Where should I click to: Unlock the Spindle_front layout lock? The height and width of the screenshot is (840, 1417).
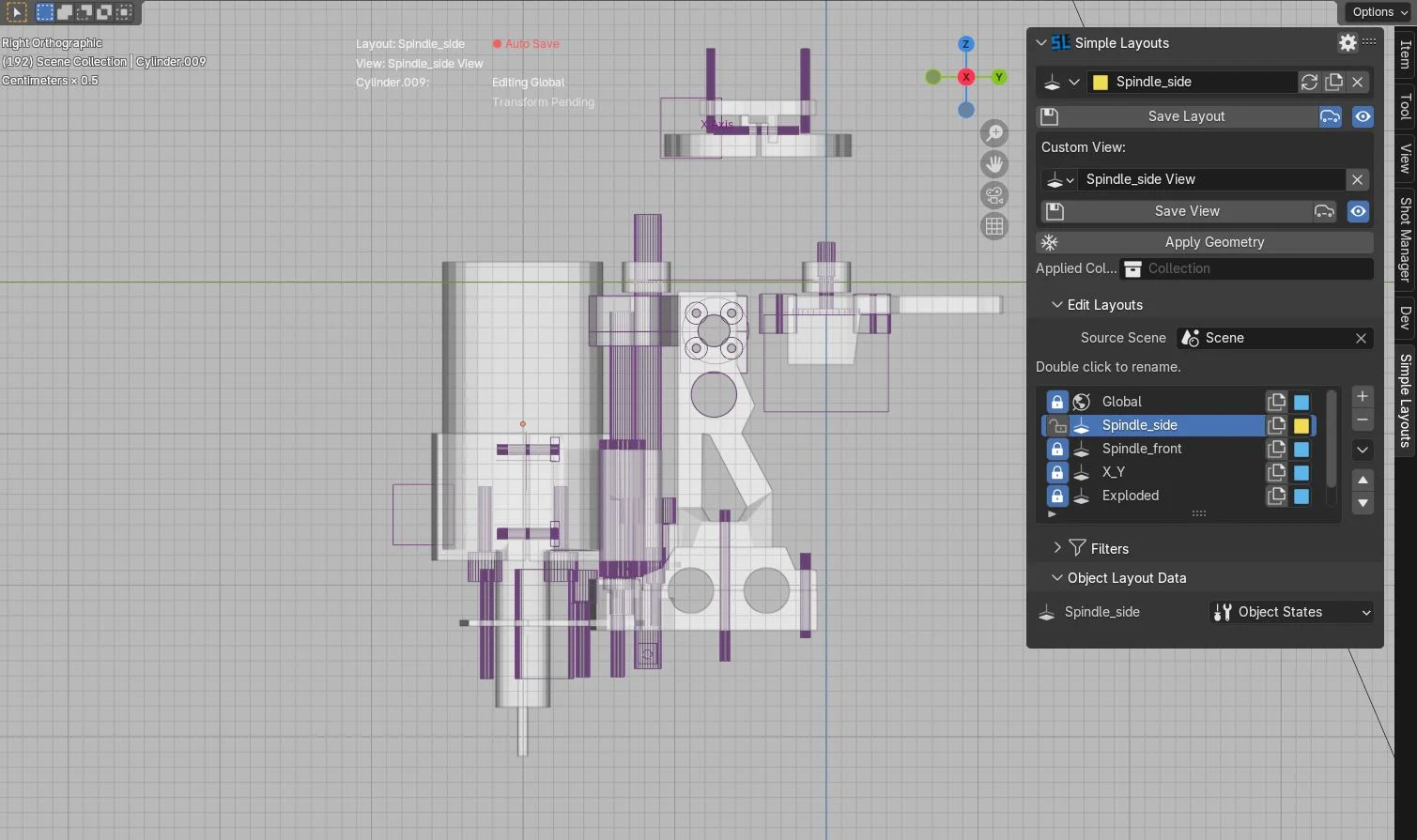coord(1056,449)
